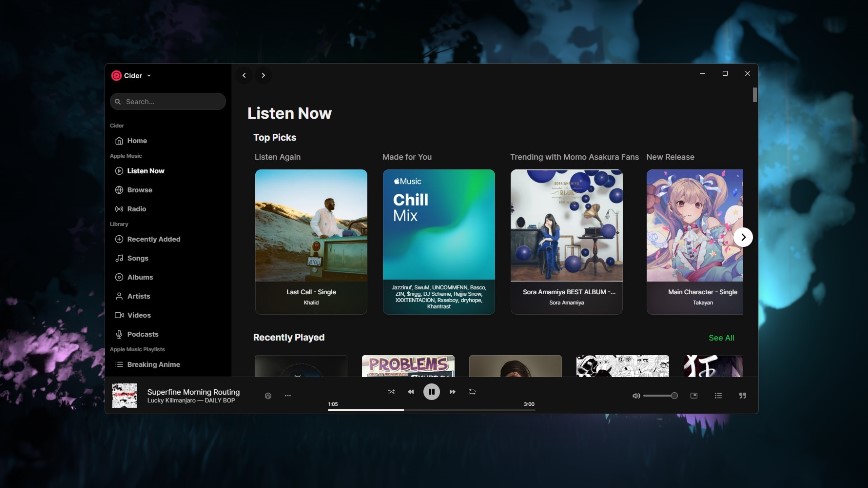Click the Search magnifier icon

118,102
